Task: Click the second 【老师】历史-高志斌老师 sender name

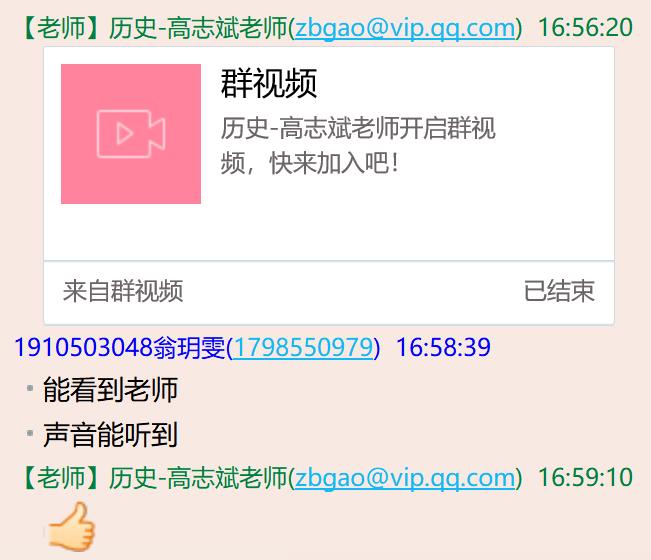Action: tap(154, 478)
